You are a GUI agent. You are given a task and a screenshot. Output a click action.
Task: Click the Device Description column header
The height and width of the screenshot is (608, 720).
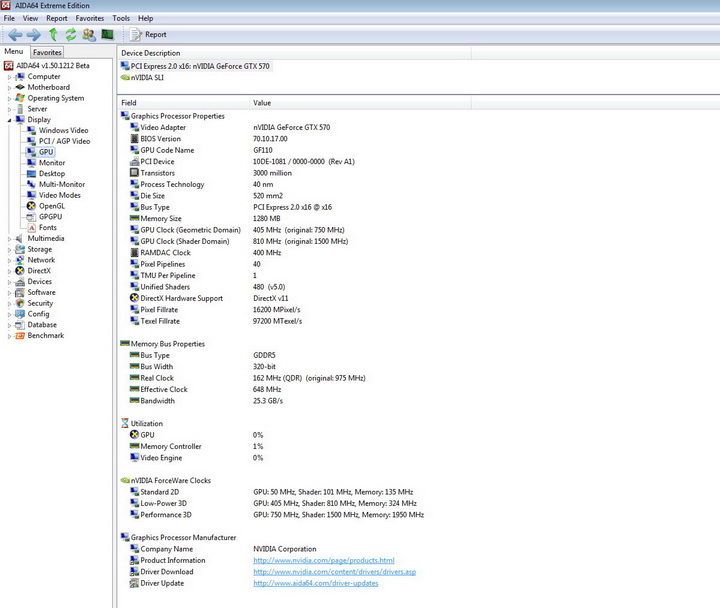pyautogui.click(x=294, y=53)
